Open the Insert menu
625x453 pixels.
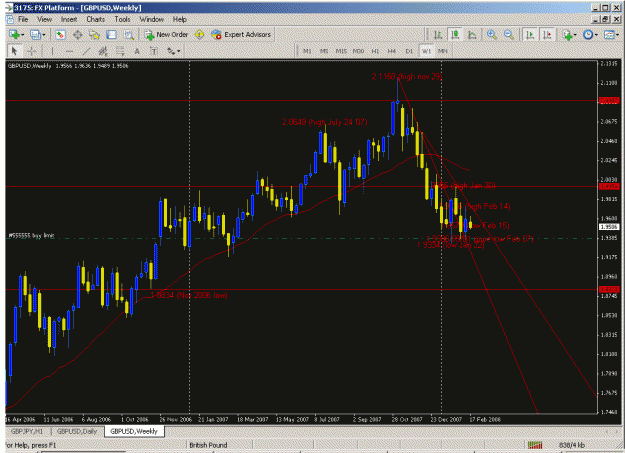click(x=69, y=19)
